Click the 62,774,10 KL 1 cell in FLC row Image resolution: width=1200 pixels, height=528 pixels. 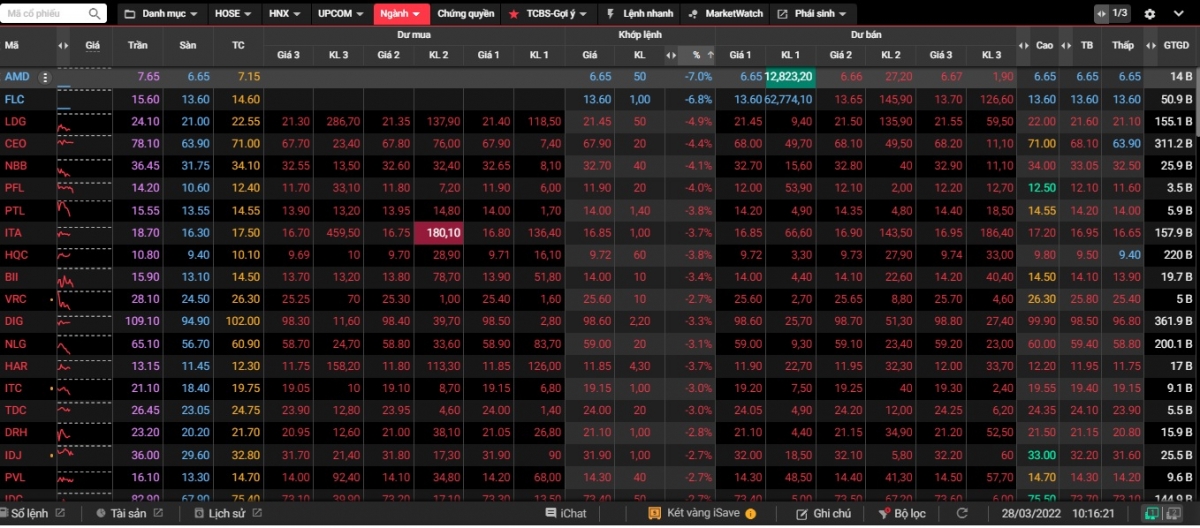point(790,99)
